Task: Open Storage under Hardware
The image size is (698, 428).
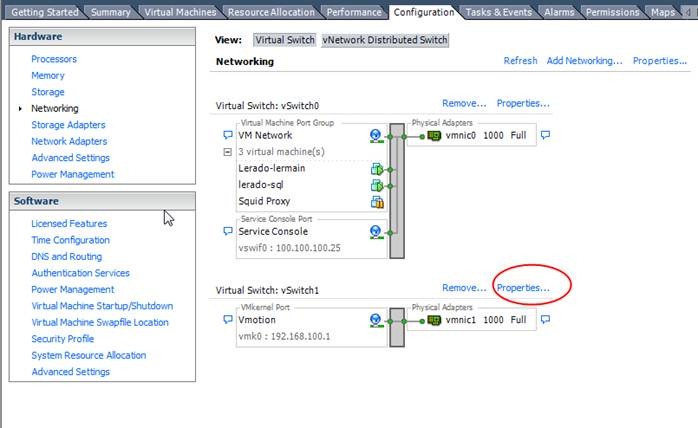Action: [x=48, y=92]
